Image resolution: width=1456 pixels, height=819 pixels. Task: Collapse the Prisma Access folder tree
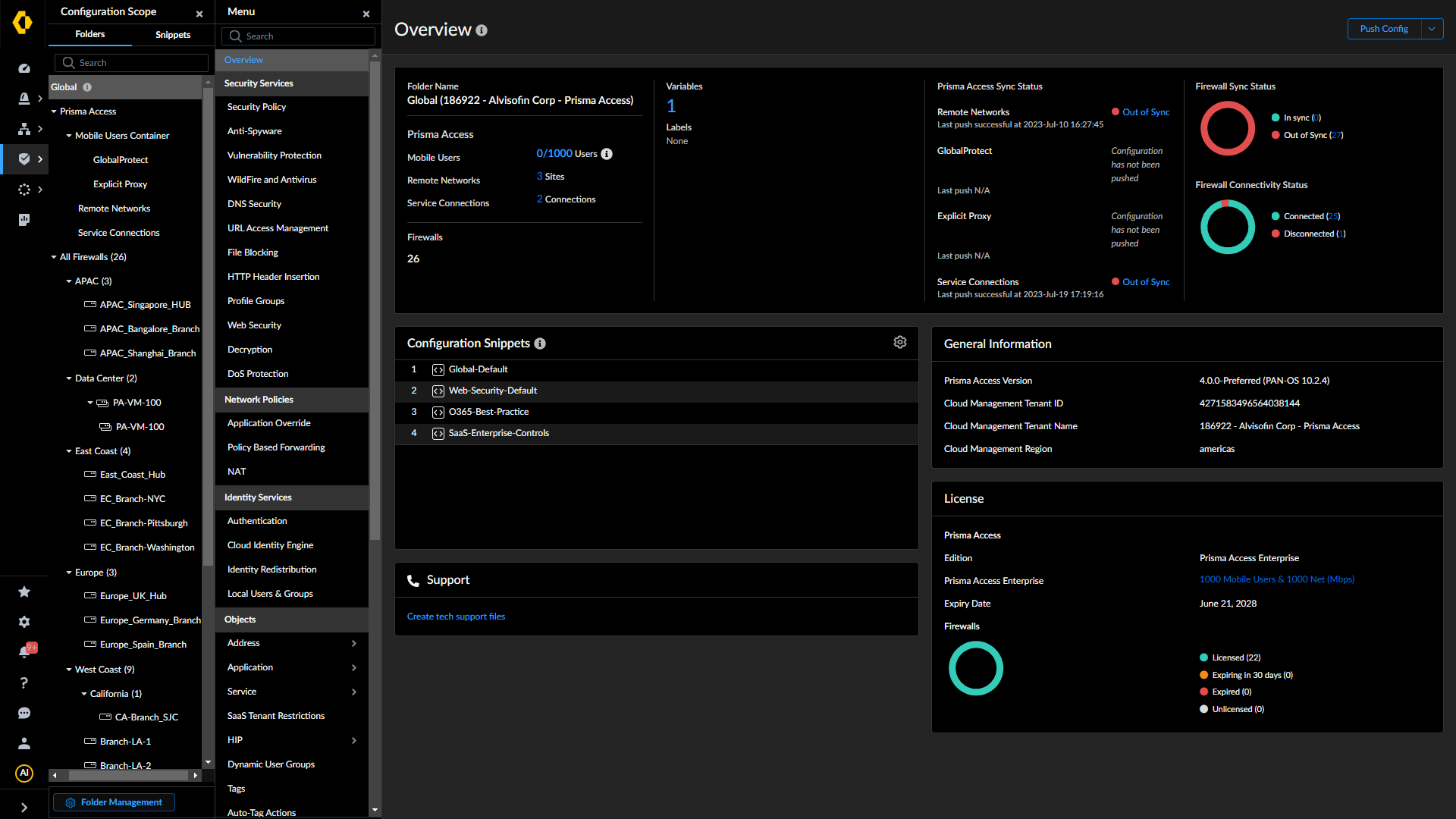pyautogui.click(x=54, y=111)
